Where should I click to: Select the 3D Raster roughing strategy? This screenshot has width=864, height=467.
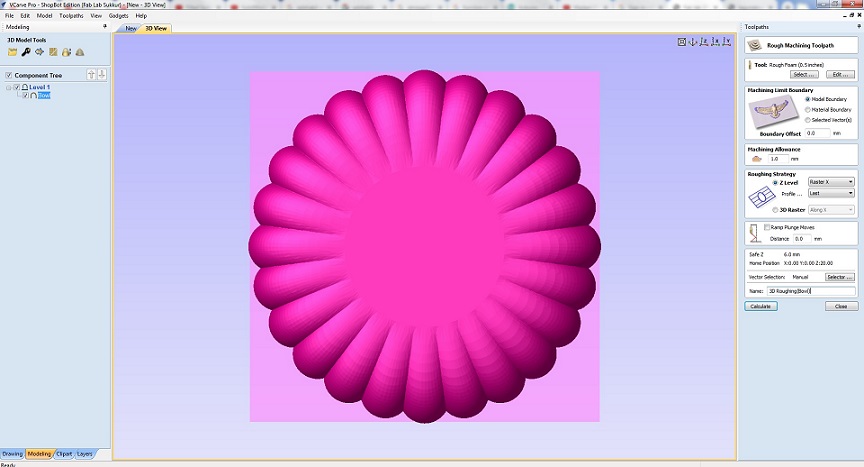tap(775, 210)
